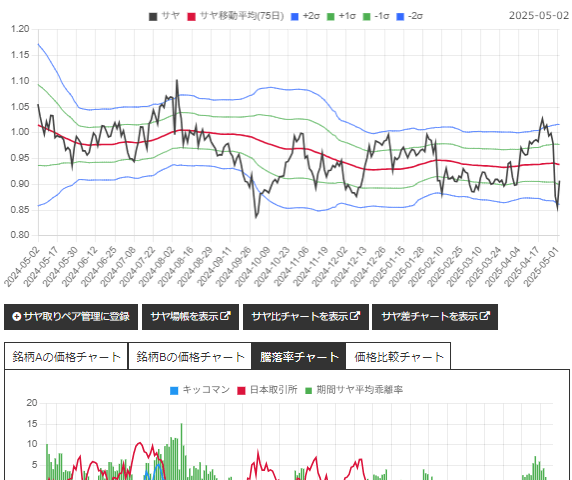572x480 pixels.
Task: Switch to 銘柄Bの価格チャート tab
Action: tap(190, 356)
